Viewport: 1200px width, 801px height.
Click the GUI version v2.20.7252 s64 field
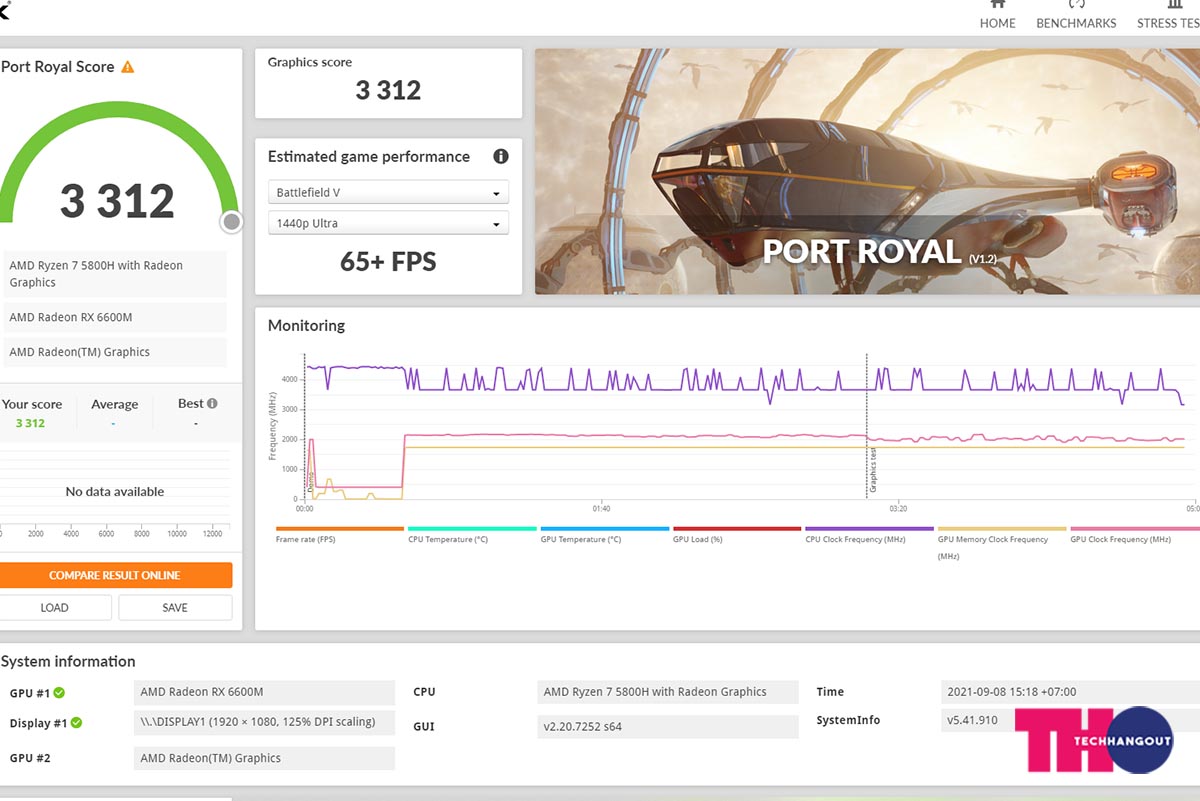coord(668,727)
